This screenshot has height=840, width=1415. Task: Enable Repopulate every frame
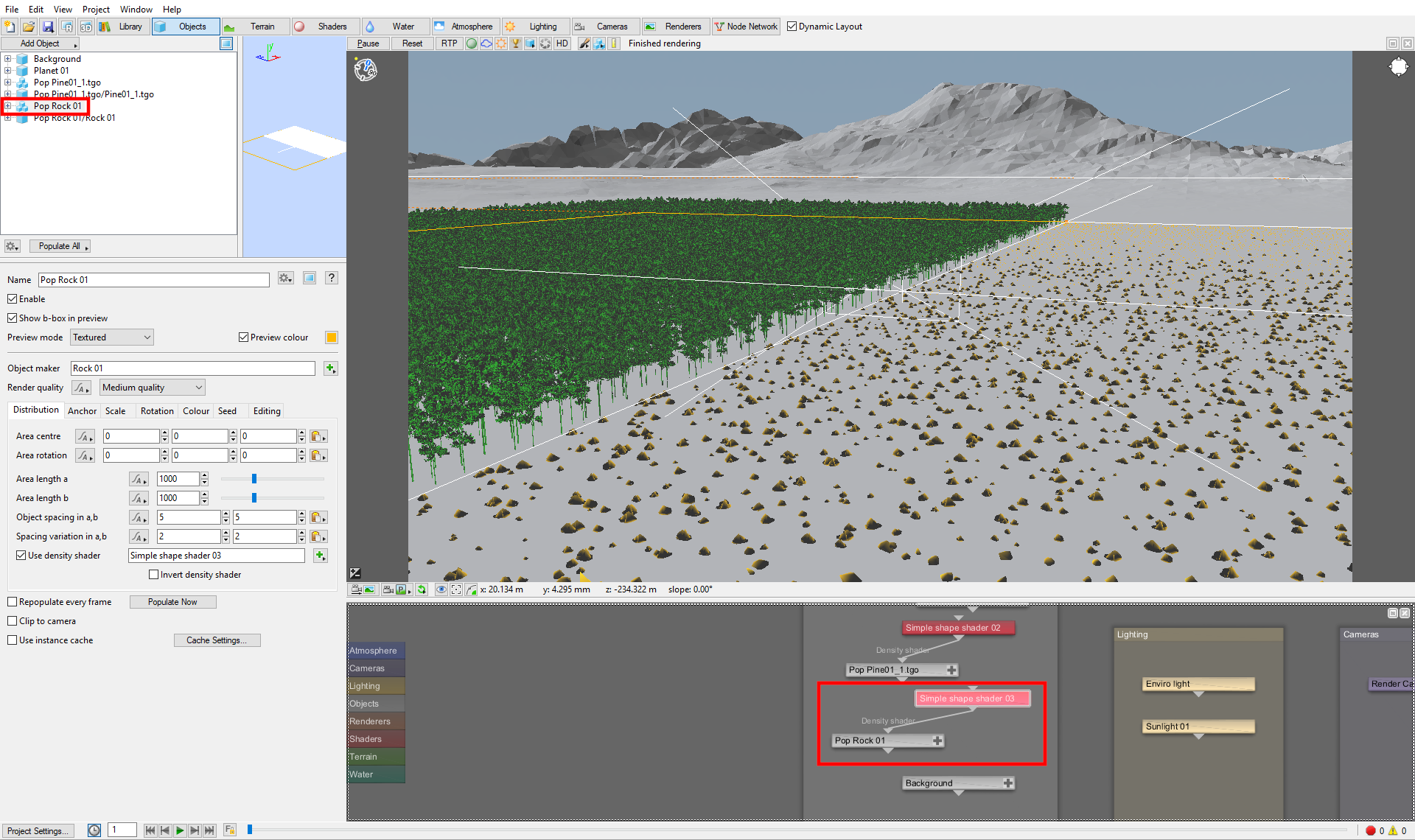coord(12,602)
